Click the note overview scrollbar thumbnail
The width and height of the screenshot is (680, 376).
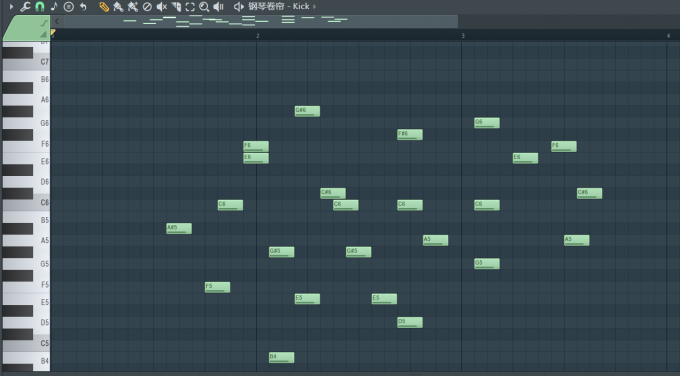(x=260, y=21)
